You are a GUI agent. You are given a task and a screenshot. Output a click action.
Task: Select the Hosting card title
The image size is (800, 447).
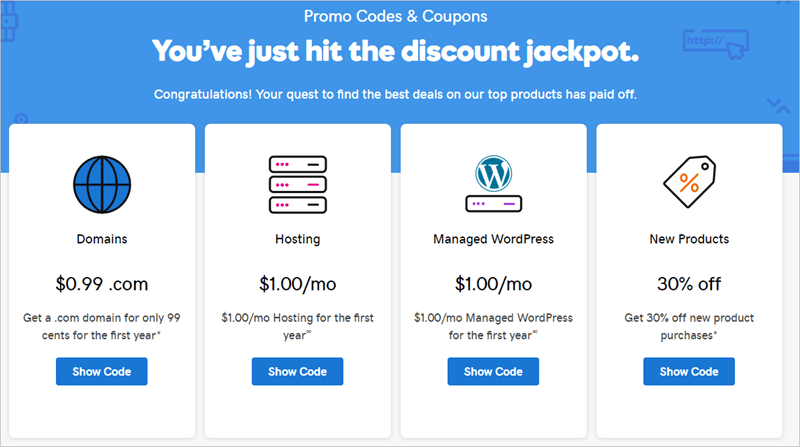pyautogui.click(x=297, y=239)
